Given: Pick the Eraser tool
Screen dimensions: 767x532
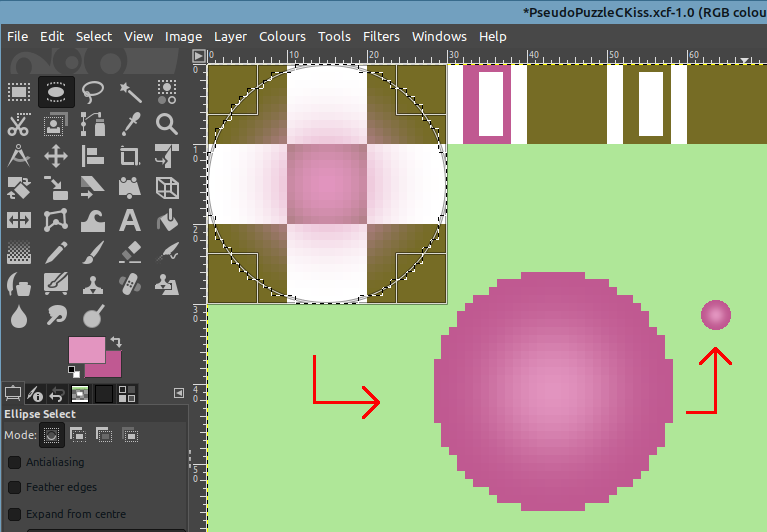Looking at the screenshot, I should click(130, 251).
